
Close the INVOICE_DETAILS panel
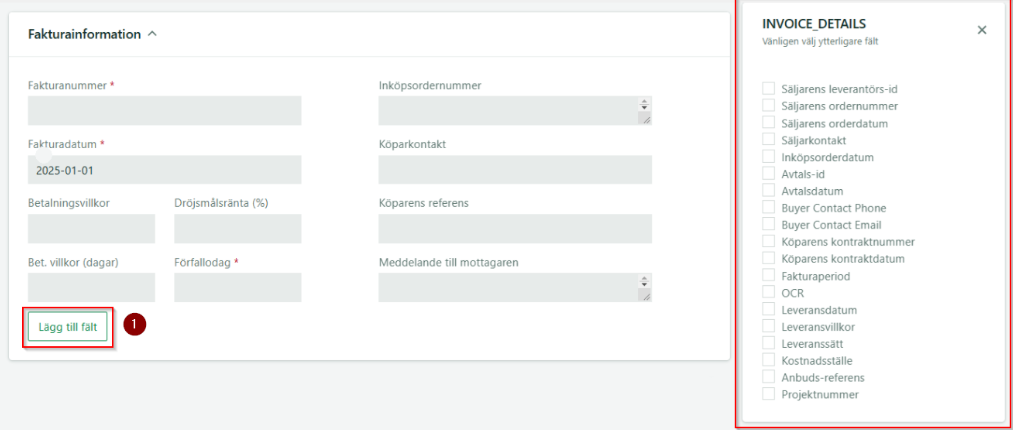(982, 30)
